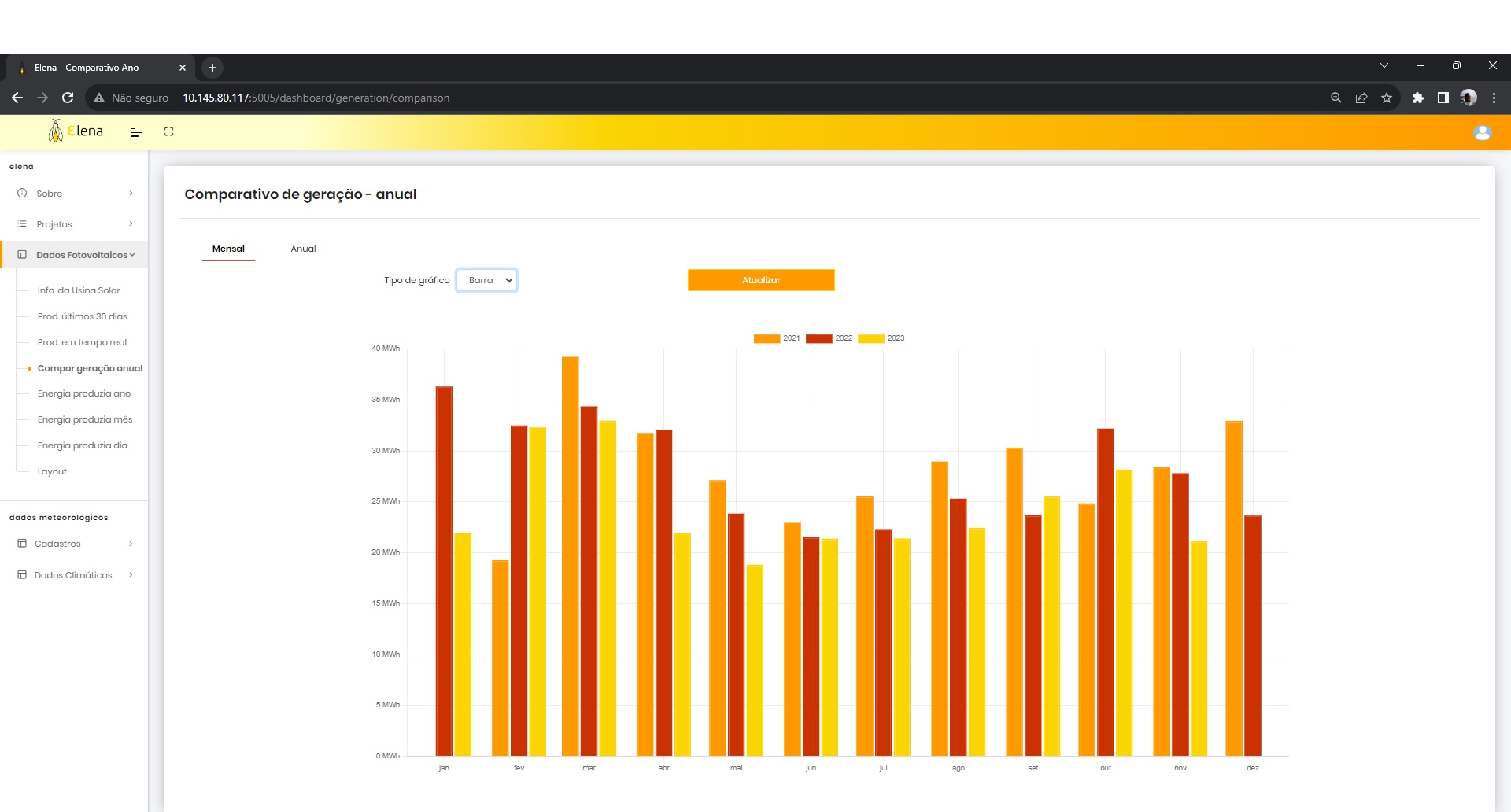Click the Chrome profile picture
1511x812 pixels.
(x=1469, y=98)
